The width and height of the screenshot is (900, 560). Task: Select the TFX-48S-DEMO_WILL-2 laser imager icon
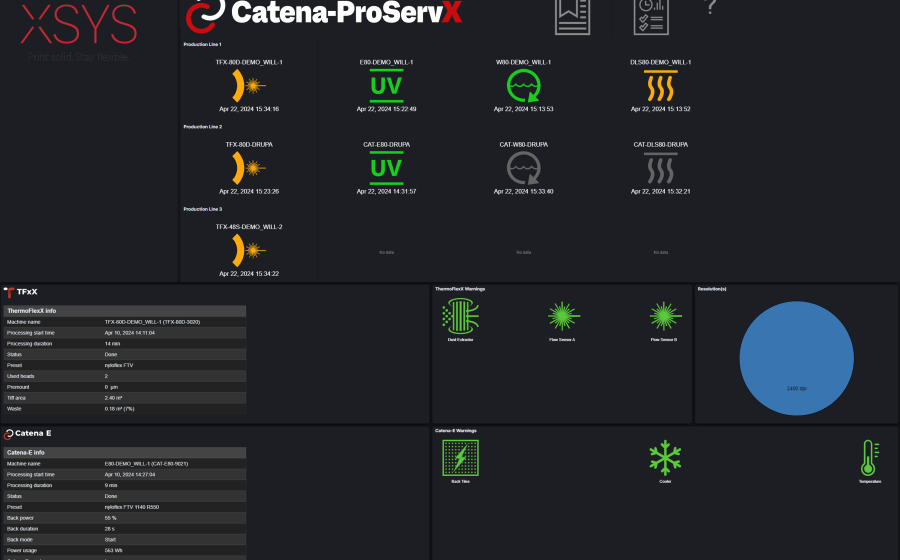click(249, 250)
